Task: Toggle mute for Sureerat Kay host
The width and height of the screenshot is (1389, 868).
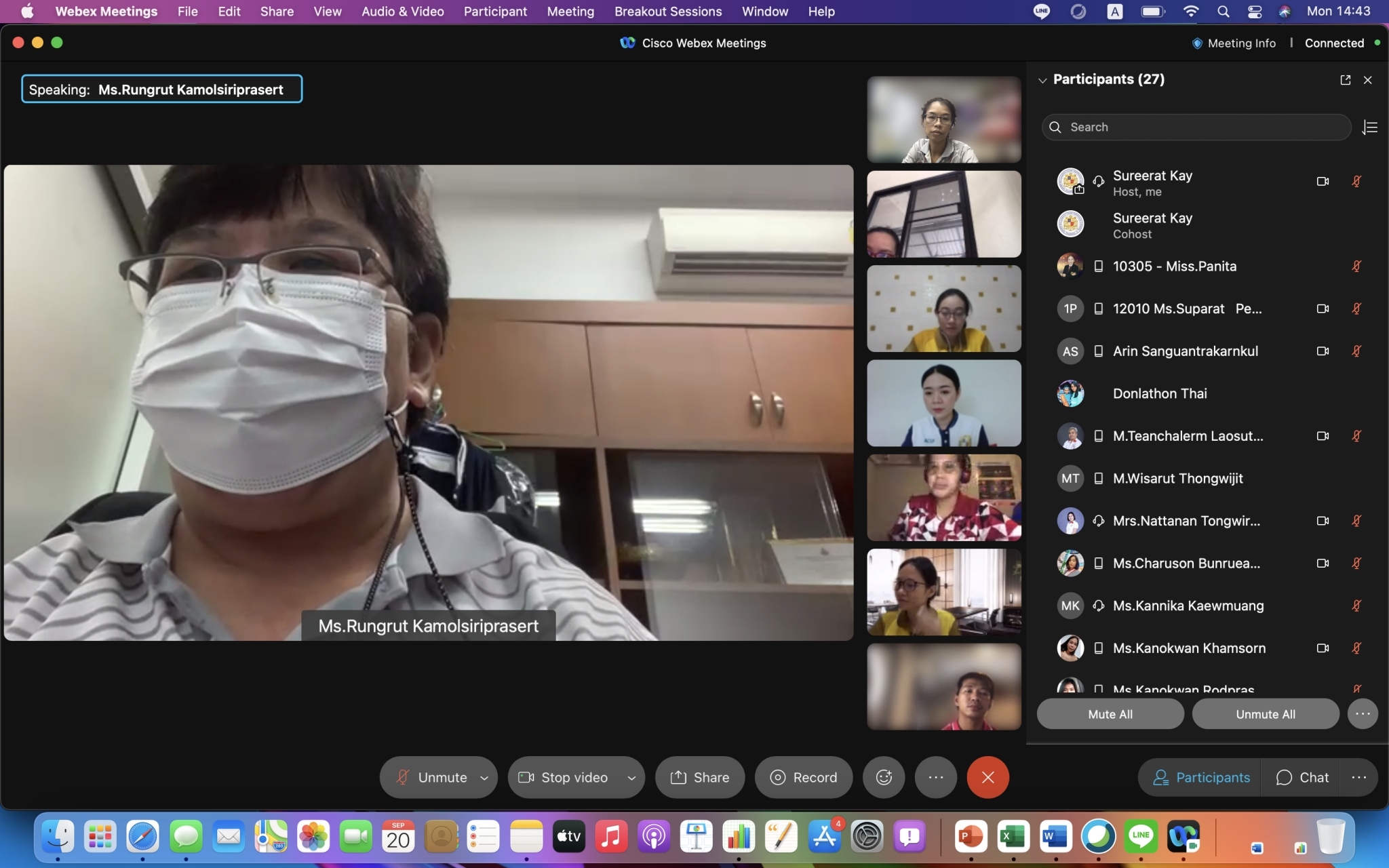Action: coord(1356,181)
